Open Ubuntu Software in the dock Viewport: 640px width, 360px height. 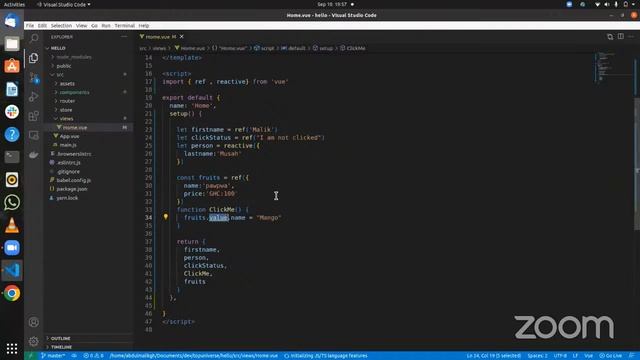pyautogui.click(x=12, y=66)
